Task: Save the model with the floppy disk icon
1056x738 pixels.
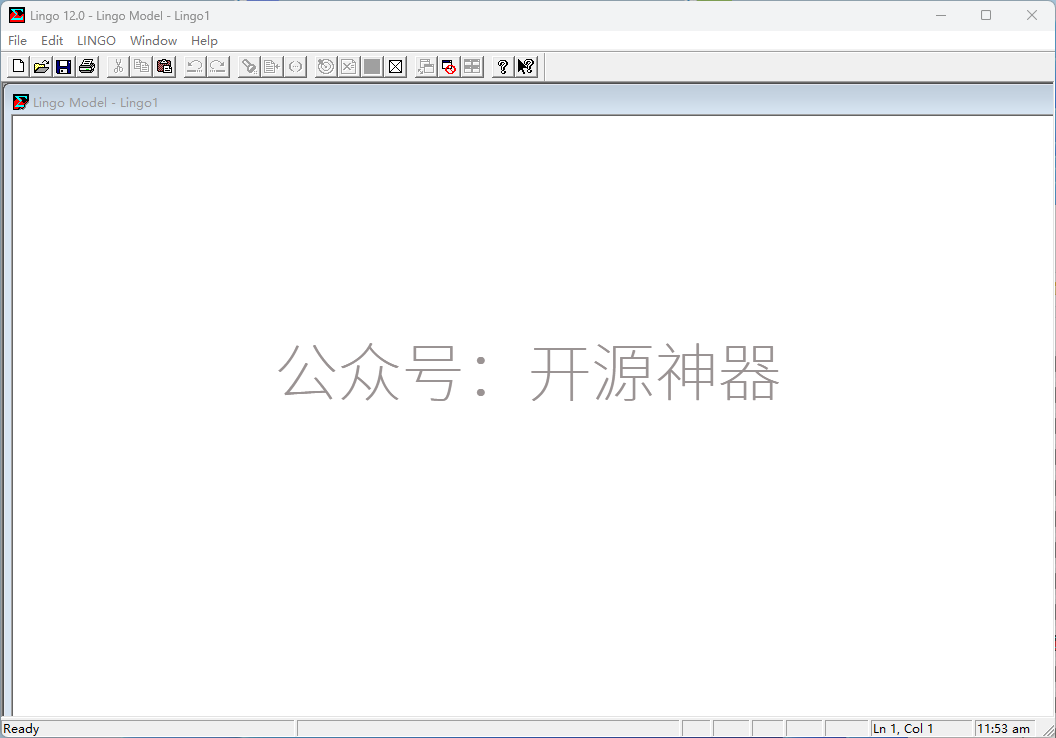Action: pyautogui.click(x=64, y=67)
